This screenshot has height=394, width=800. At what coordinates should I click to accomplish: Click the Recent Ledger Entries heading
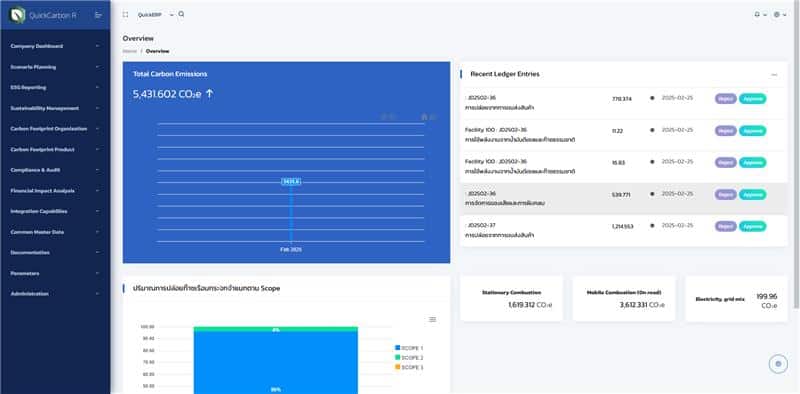505,74
